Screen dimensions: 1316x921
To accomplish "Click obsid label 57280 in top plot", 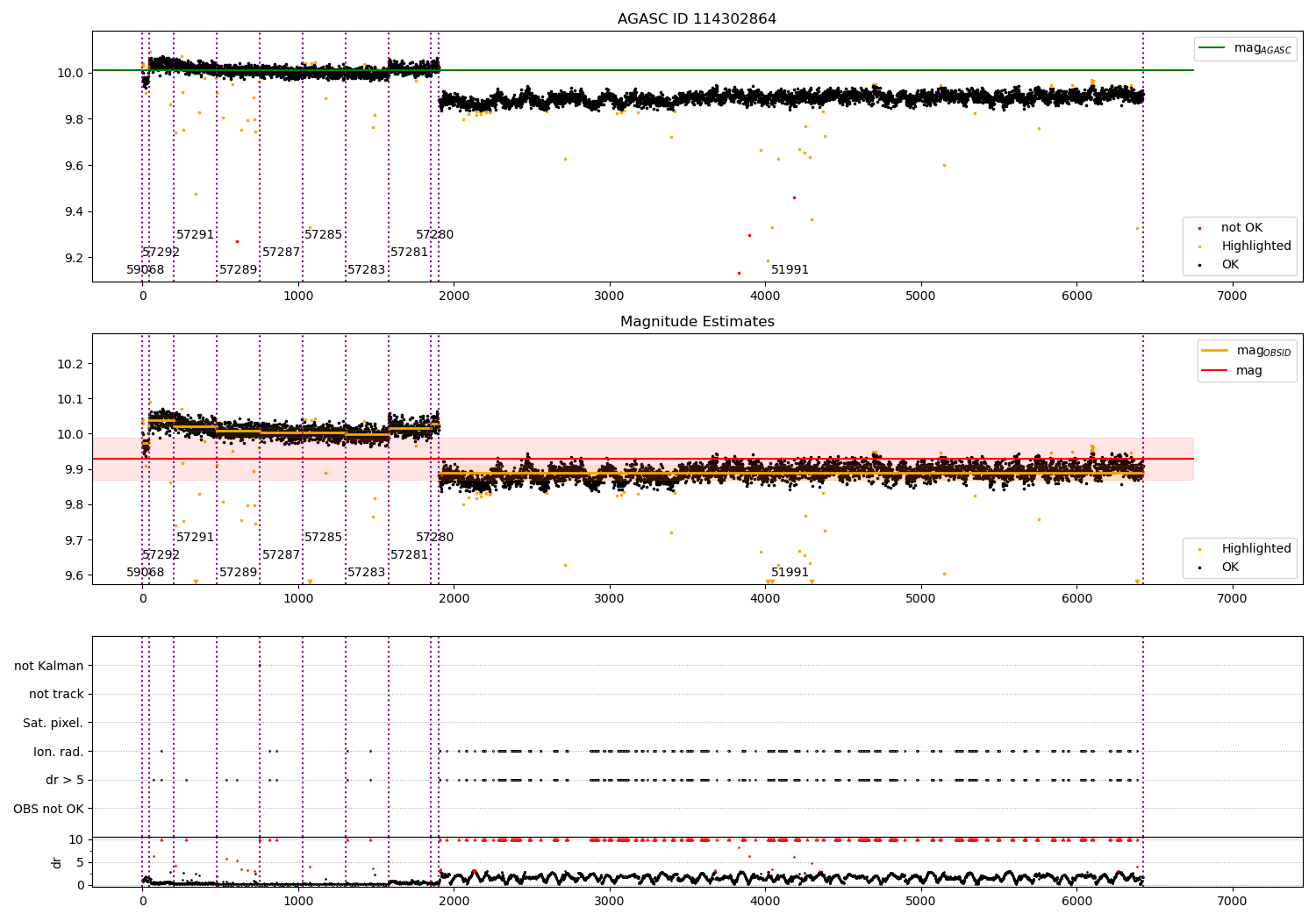I will [x=435, y=235].
